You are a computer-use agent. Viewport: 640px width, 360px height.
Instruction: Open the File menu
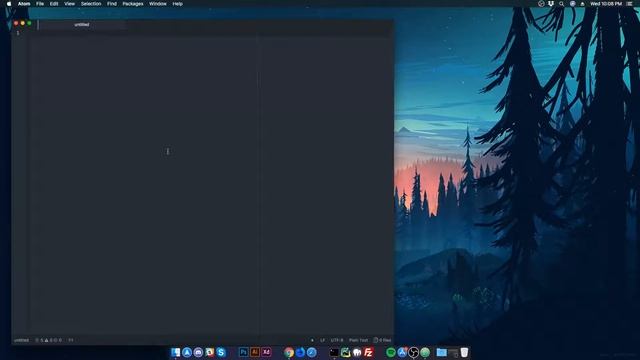40,4
